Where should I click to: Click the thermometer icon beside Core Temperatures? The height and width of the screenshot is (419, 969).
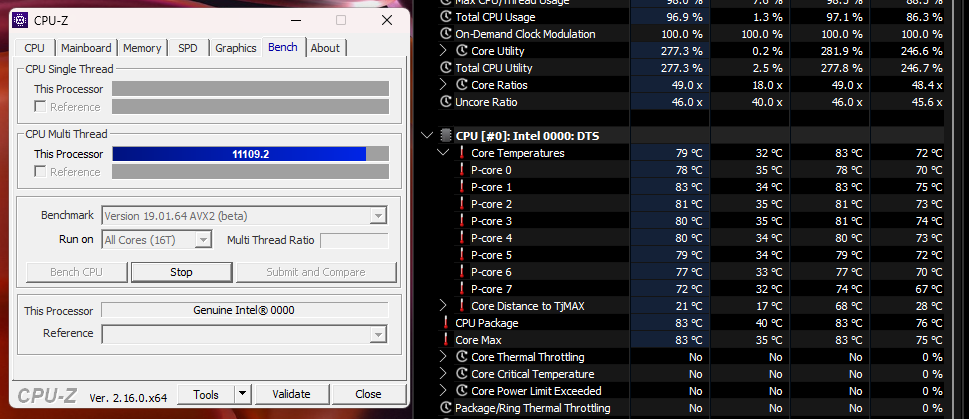(462, 153)
